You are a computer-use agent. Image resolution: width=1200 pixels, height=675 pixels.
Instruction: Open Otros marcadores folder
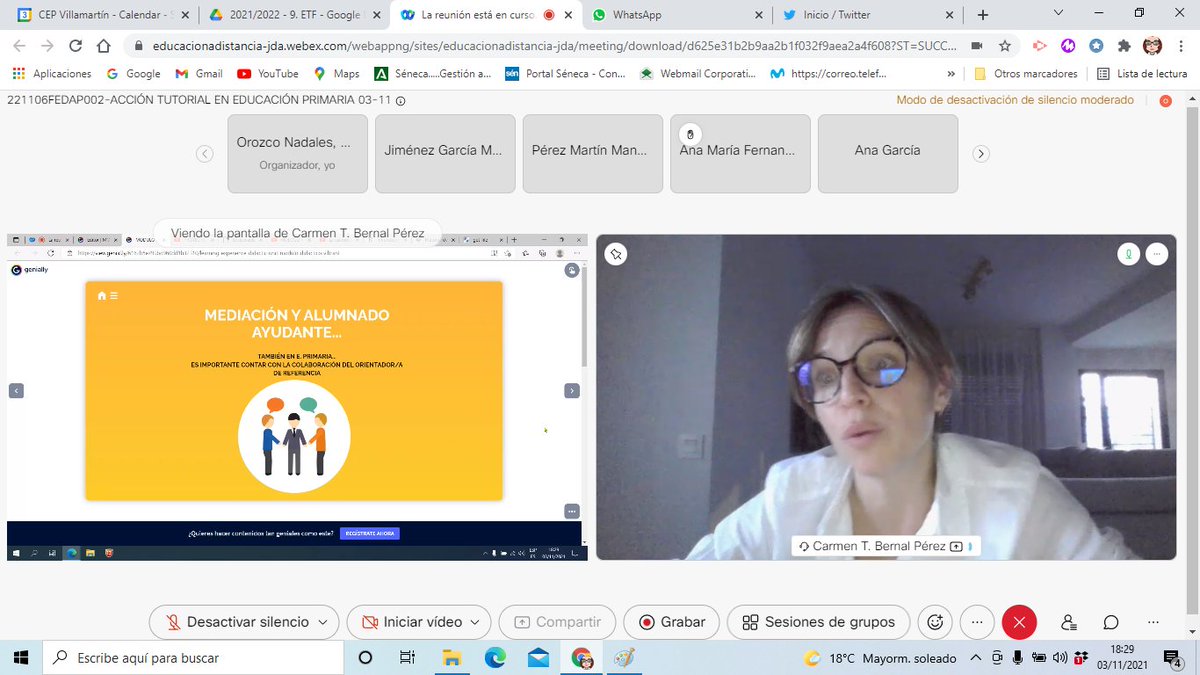click(x=1025, y=73)
